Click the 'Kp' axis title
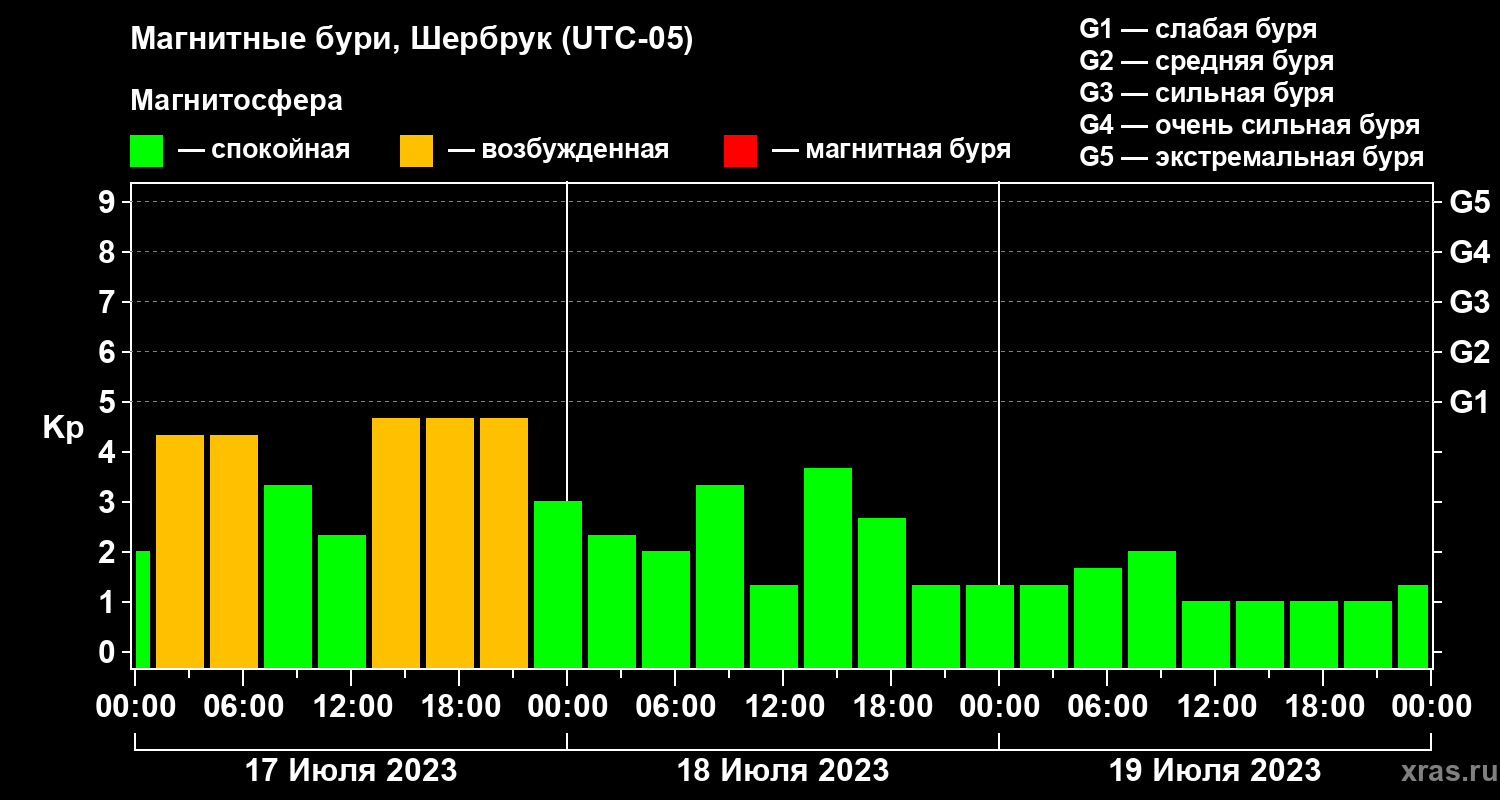This screenshot has height=800, width=1500. pos(62,427)
